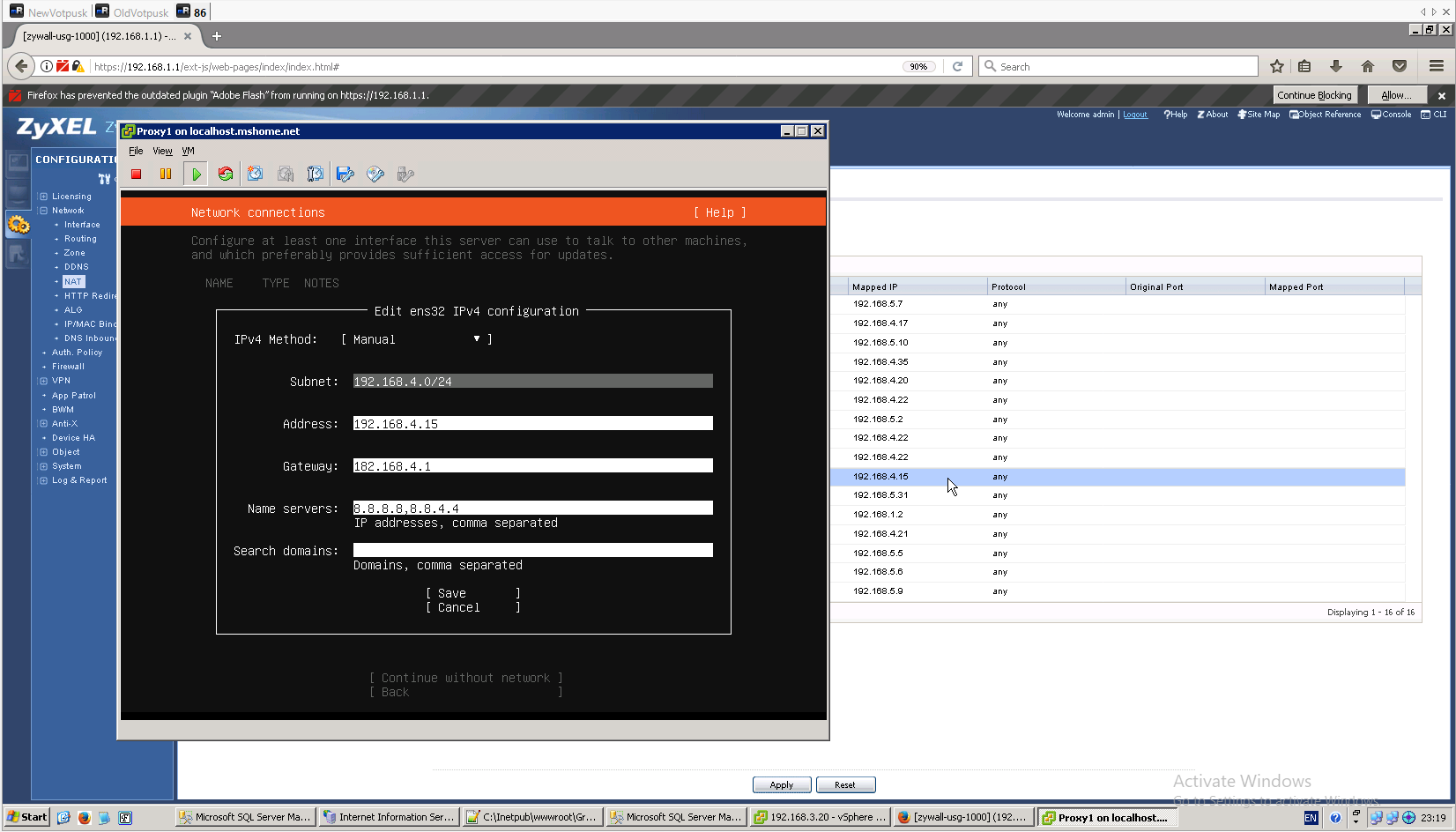Open ZyXEL Help link
Image resolution: width=1456 pixels, height=832 pixels.
pyautogui.click(x=1176, y=115)
